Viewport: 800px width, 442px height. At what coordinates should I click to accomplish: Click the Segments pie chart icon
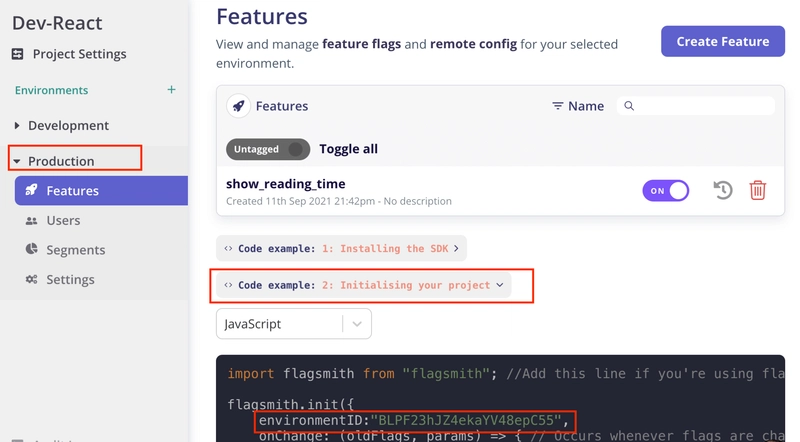coord(32,249)
